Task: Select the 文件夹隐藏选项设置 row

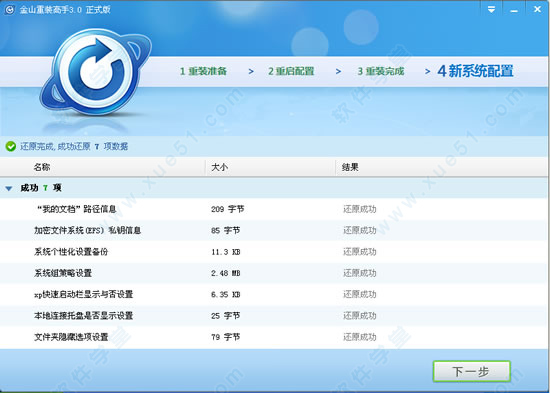Action: pyautogui.click(x=275, y=337)
